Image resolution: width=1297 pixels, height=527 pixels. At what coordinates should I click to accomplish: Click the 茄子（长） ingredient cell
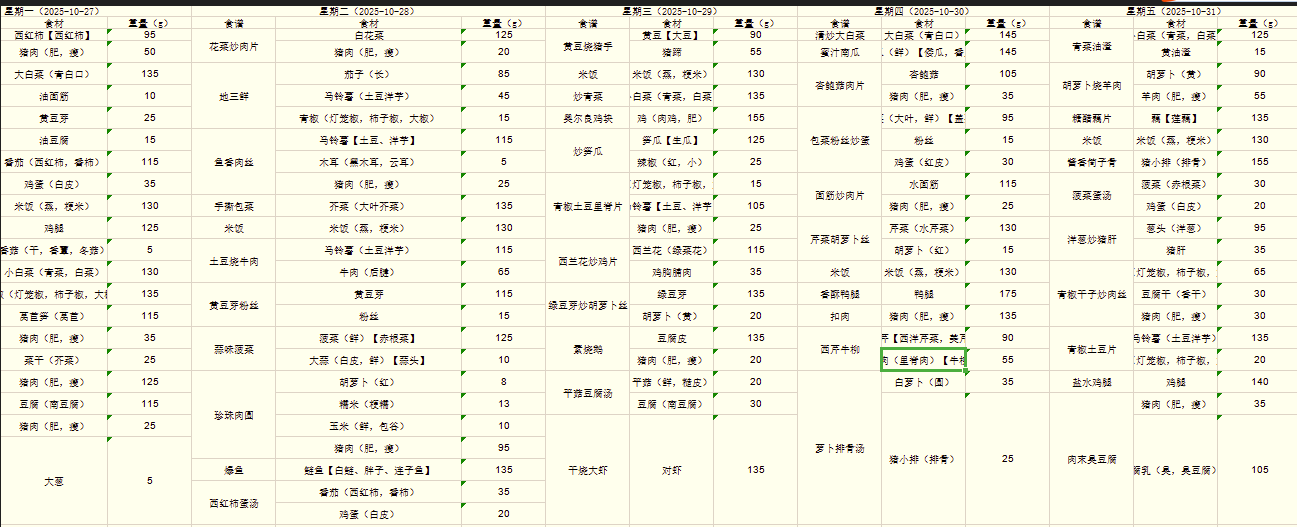click(364, 73)
